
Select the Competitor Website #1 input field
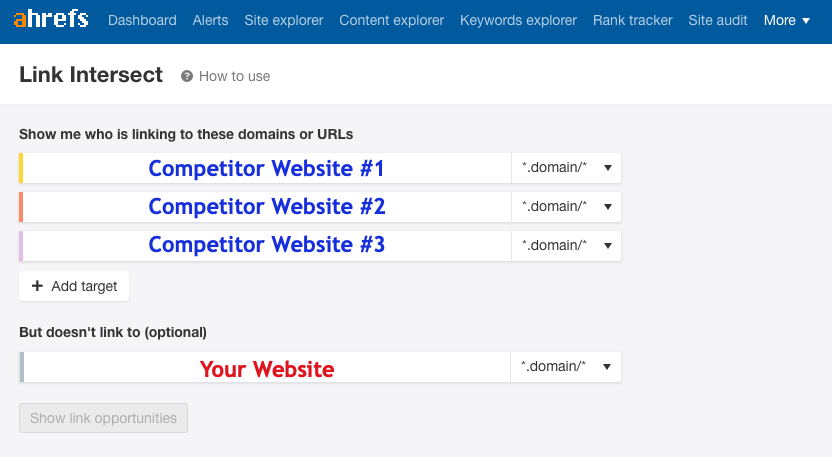pyautogui.click(x=265, y=168)
